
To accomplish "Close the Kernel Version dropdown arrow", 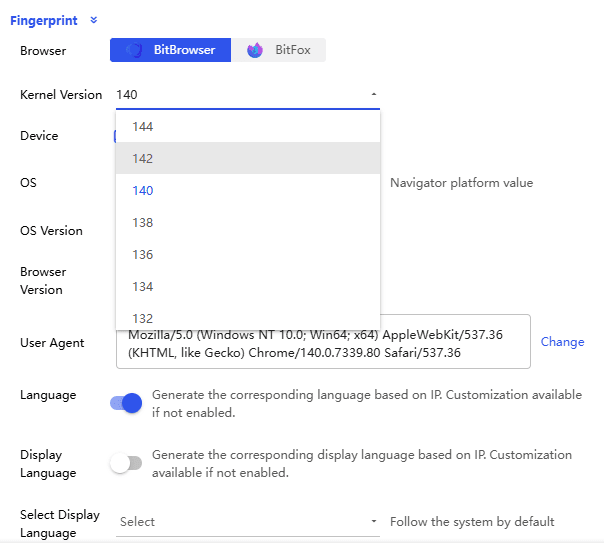I will tap(374, 94).
